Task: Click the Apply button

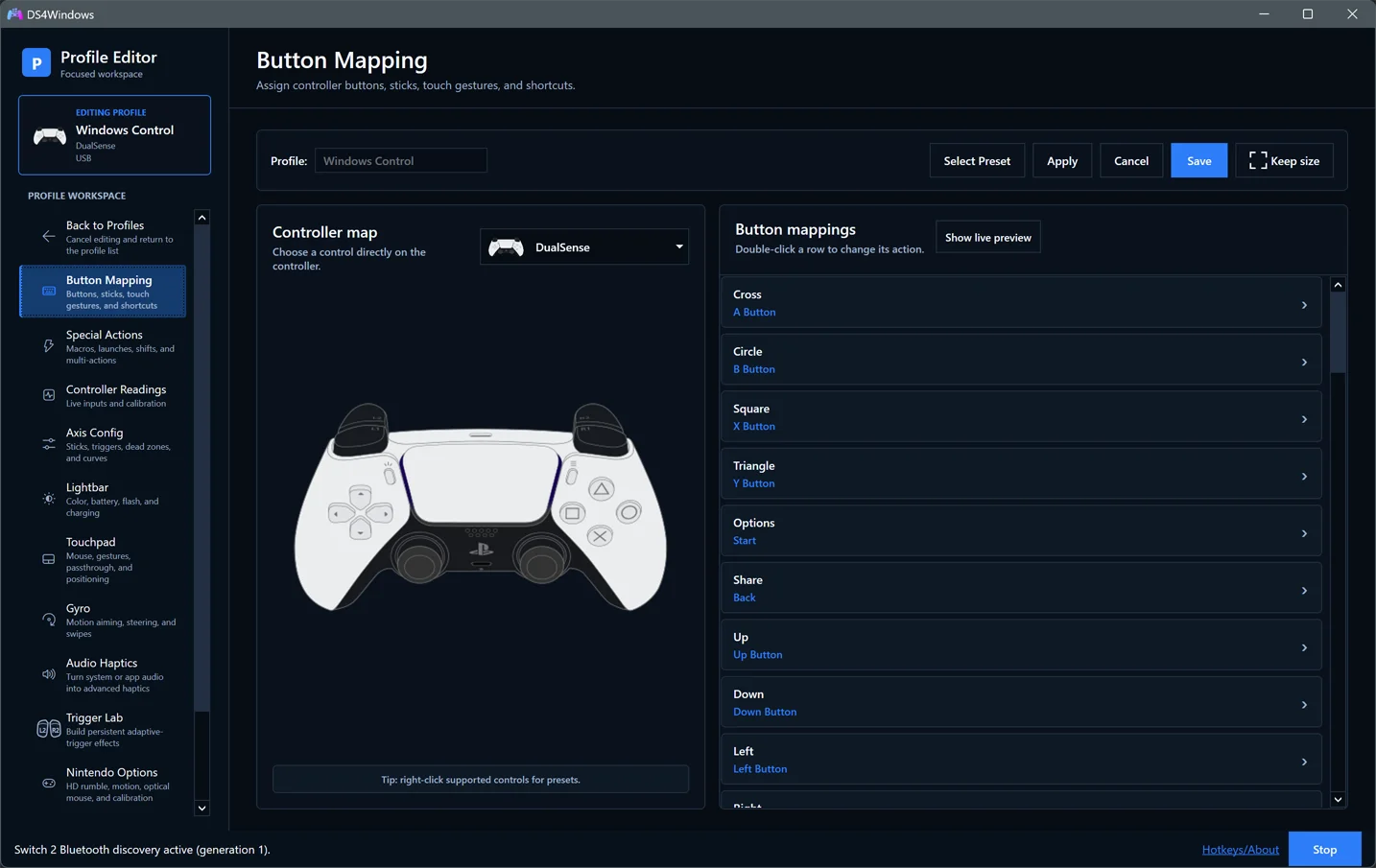Action: coord(1061,161)
